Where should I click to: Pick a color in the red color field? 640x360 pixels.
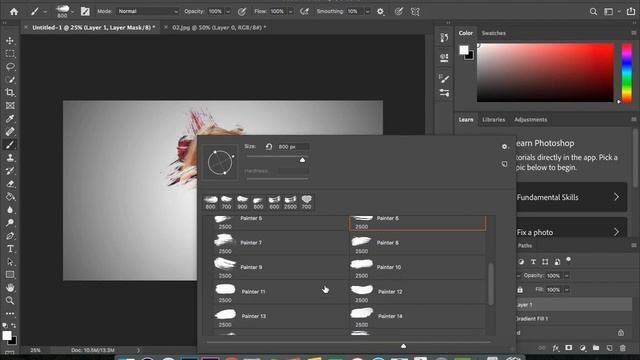point(545,73)
